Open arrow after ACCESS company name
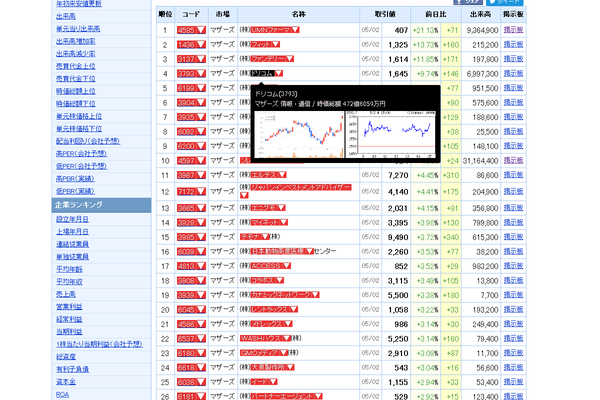 pos(287,266)
